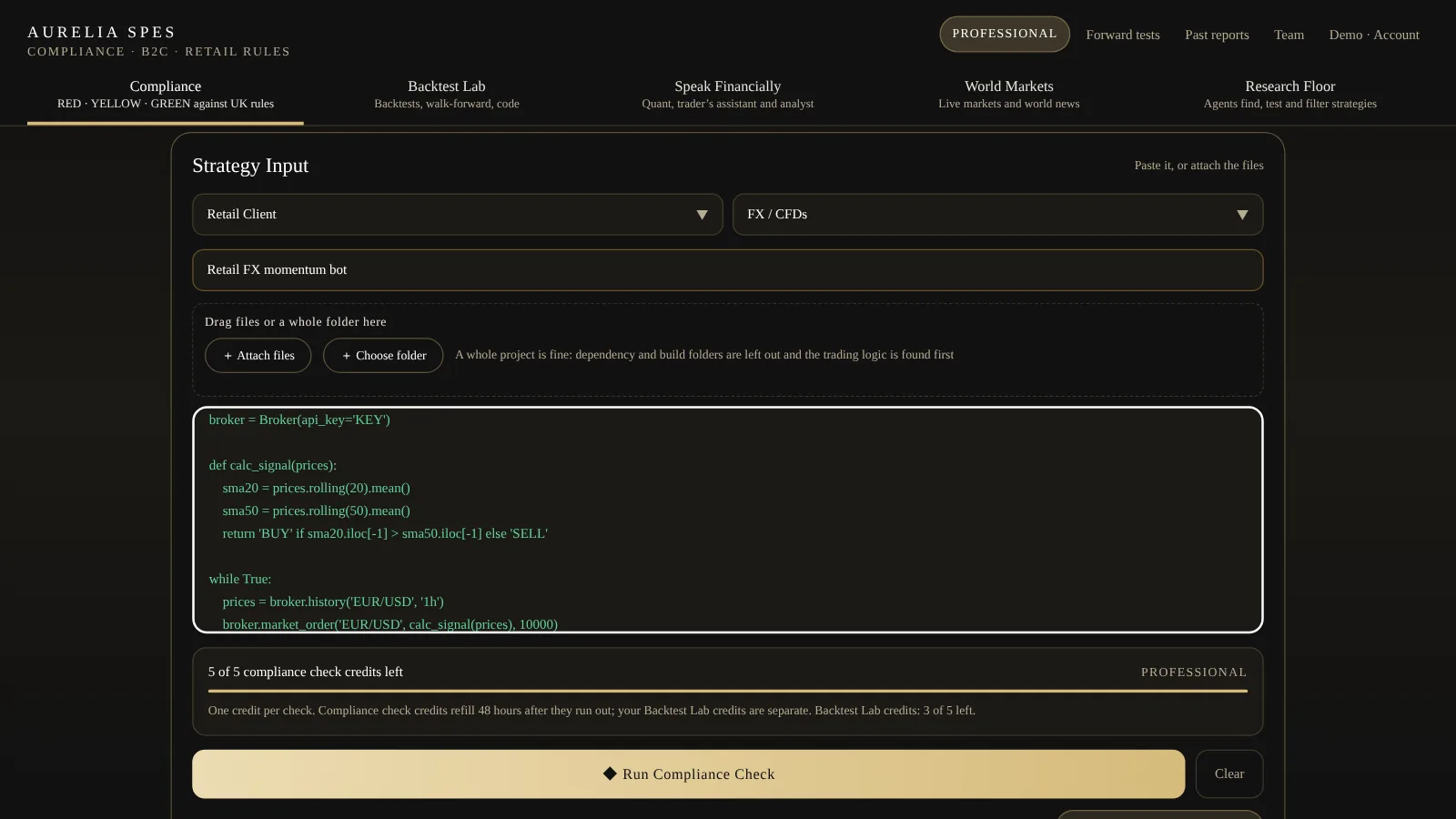Go to the World Markets tab
This screenshot has height=819, width=1456.
[1009, 94]
